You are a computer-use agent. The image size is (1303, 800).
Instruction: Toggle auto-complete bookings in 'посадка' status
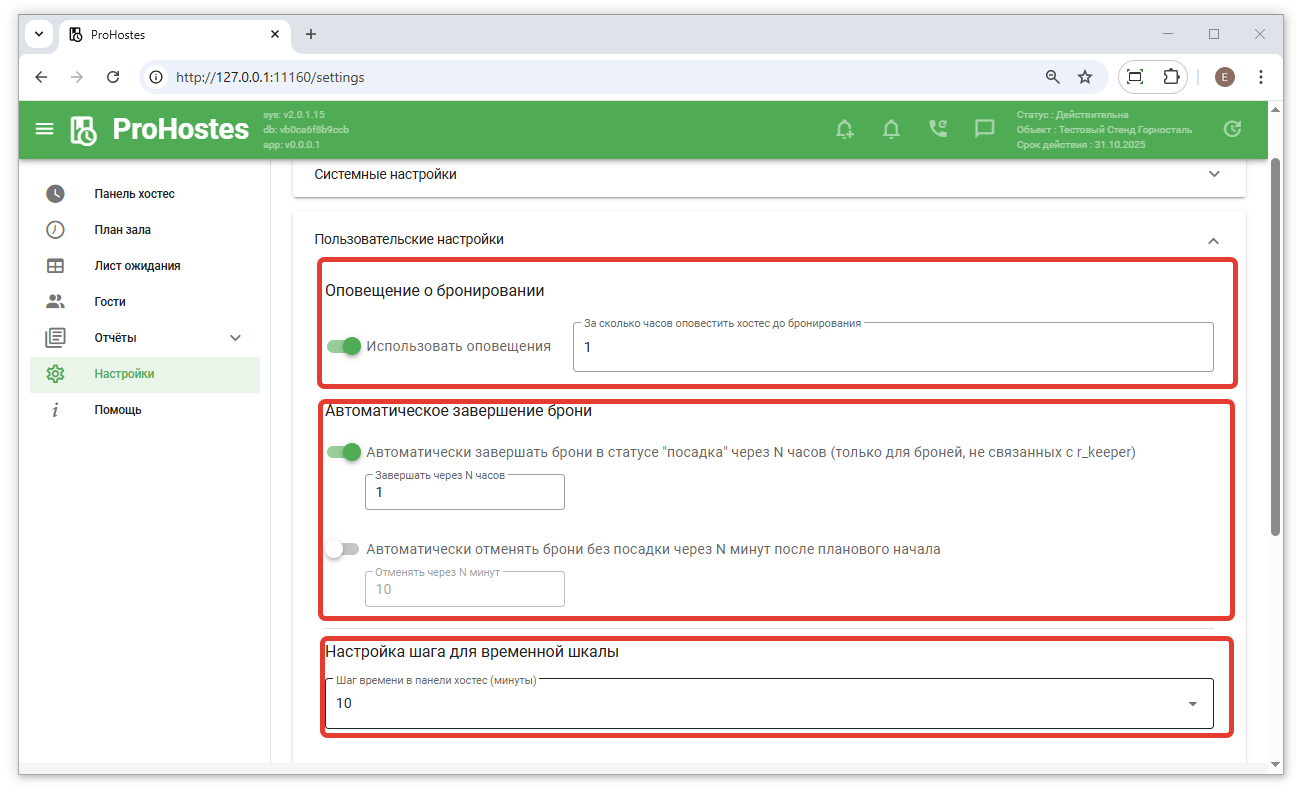[344, 452]
